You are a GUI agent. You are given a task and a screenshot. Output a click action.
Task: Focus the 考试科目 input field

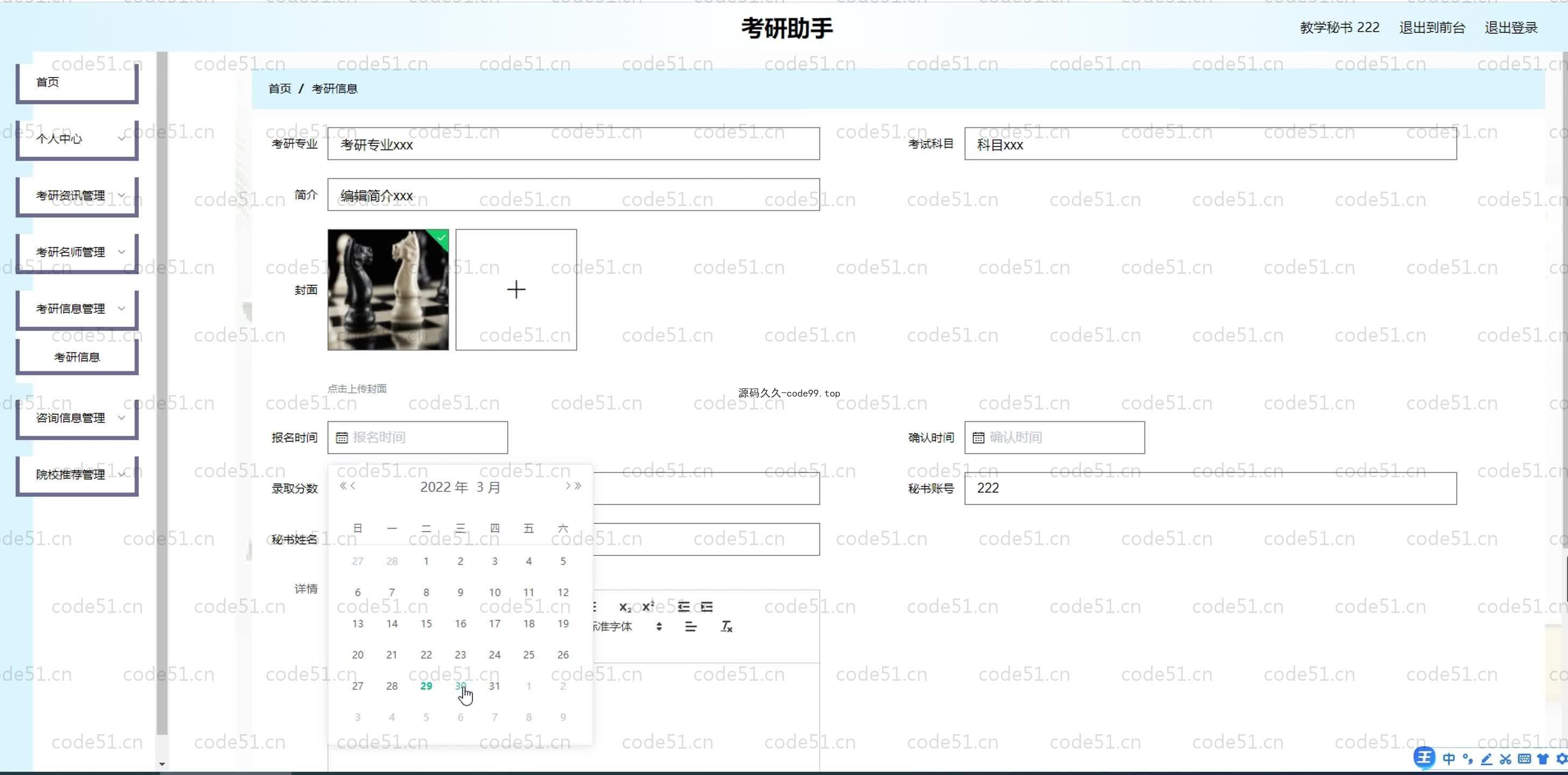pyautogui.click(x=1210, y=144)
